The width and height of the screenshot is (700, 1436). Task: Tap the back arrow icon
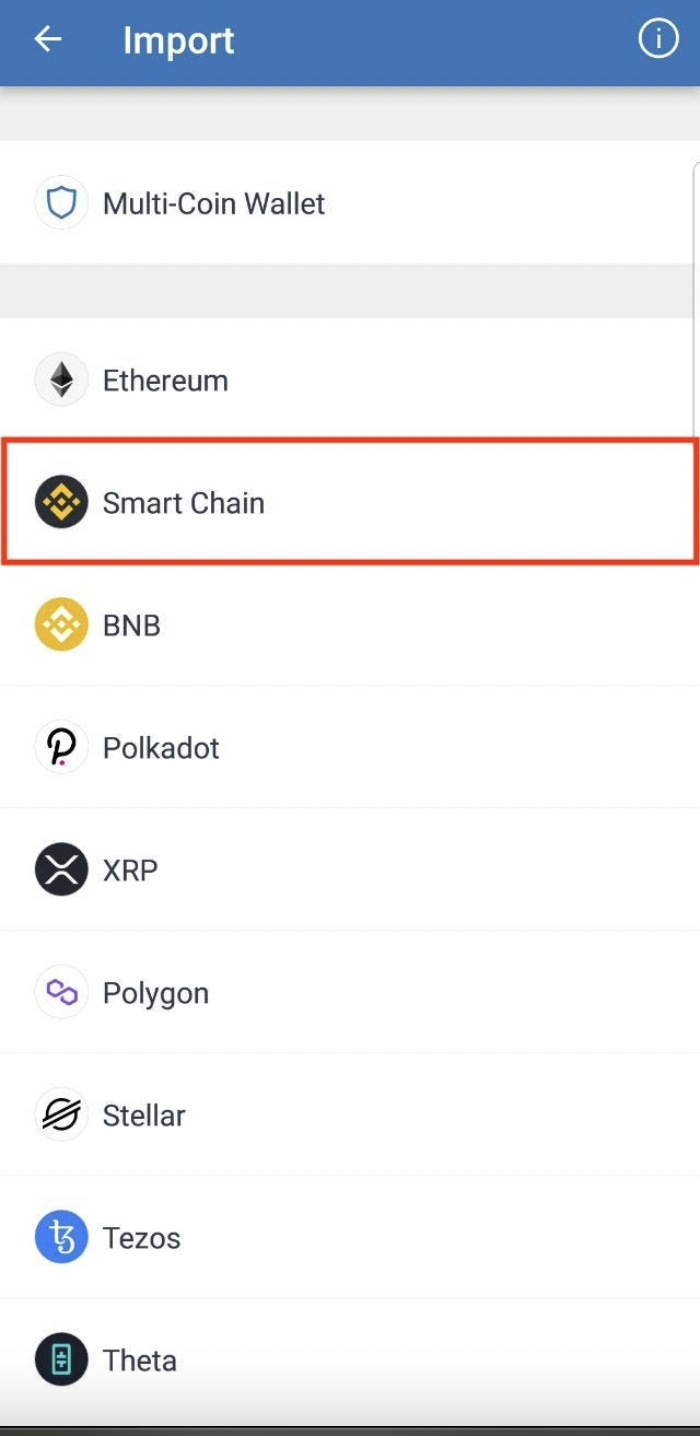48,40
